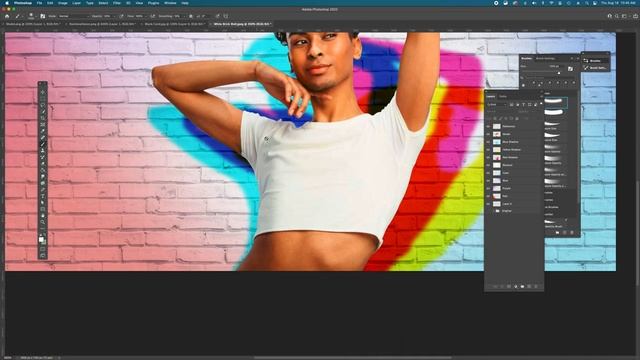Click the Model layer thumbnail
The image size is (640, 360).
(x=497, y=134)
